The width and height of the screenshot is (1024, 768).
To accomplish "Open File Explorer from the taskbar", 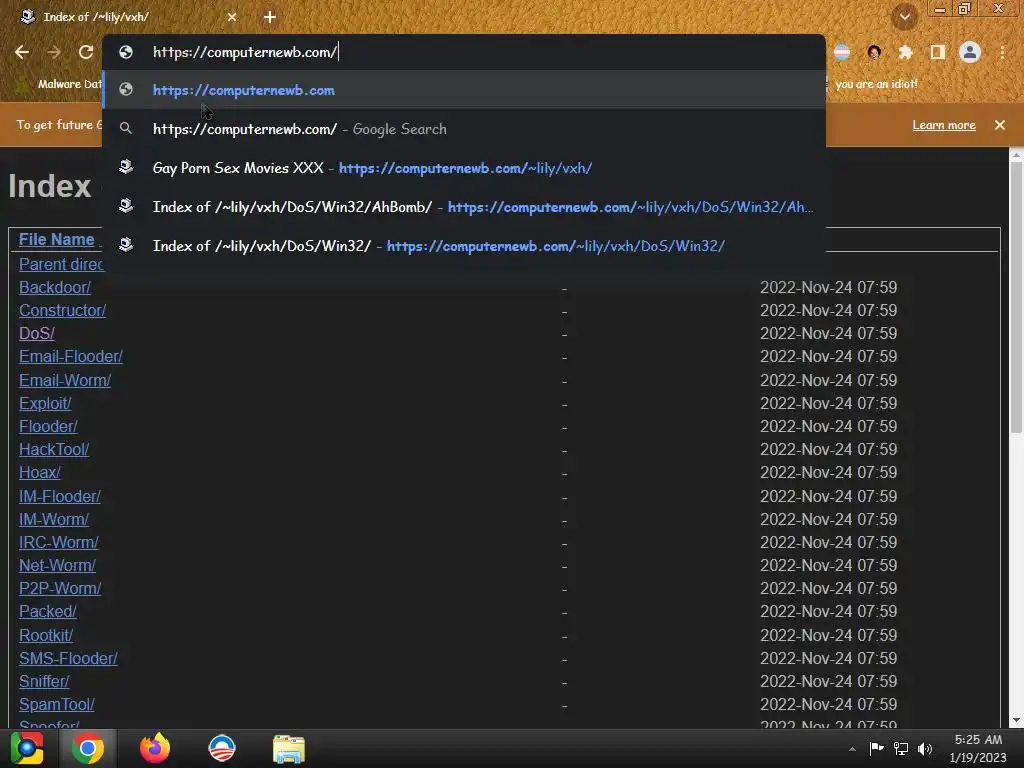I will point(289,748).
